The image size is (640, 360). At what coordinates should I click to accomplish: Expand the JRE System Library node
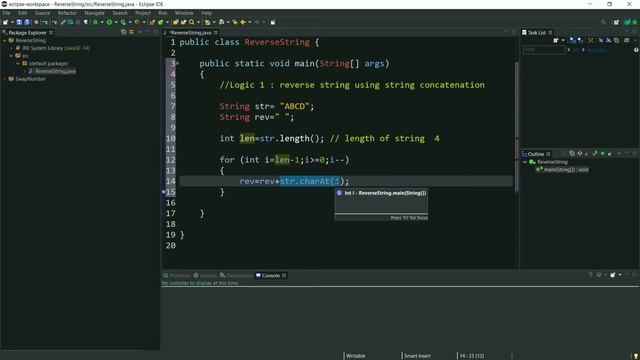tap(11, 48)
